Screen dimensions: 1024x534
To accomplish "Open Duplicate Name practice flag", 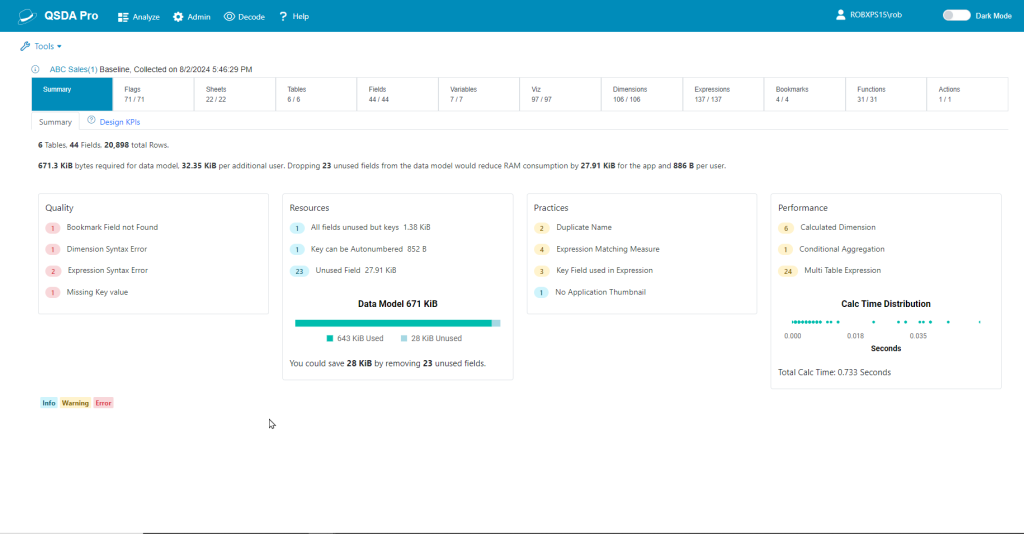I will (x=584, y=227).
